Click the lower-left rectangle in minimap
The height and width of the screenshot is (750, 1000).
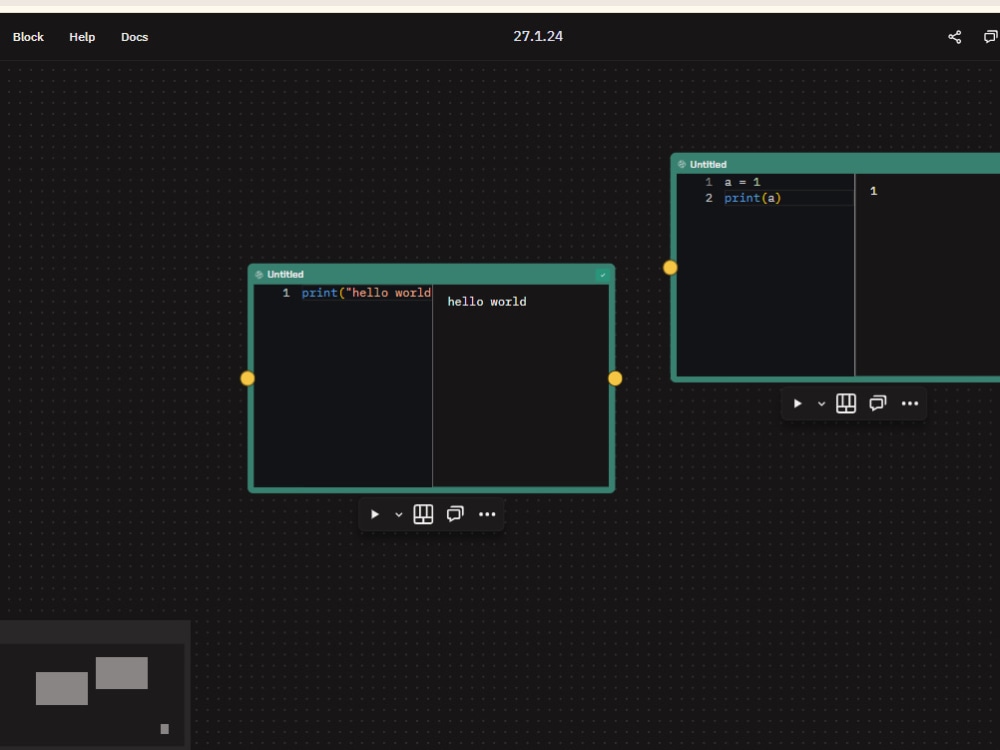tap(62, 688)
